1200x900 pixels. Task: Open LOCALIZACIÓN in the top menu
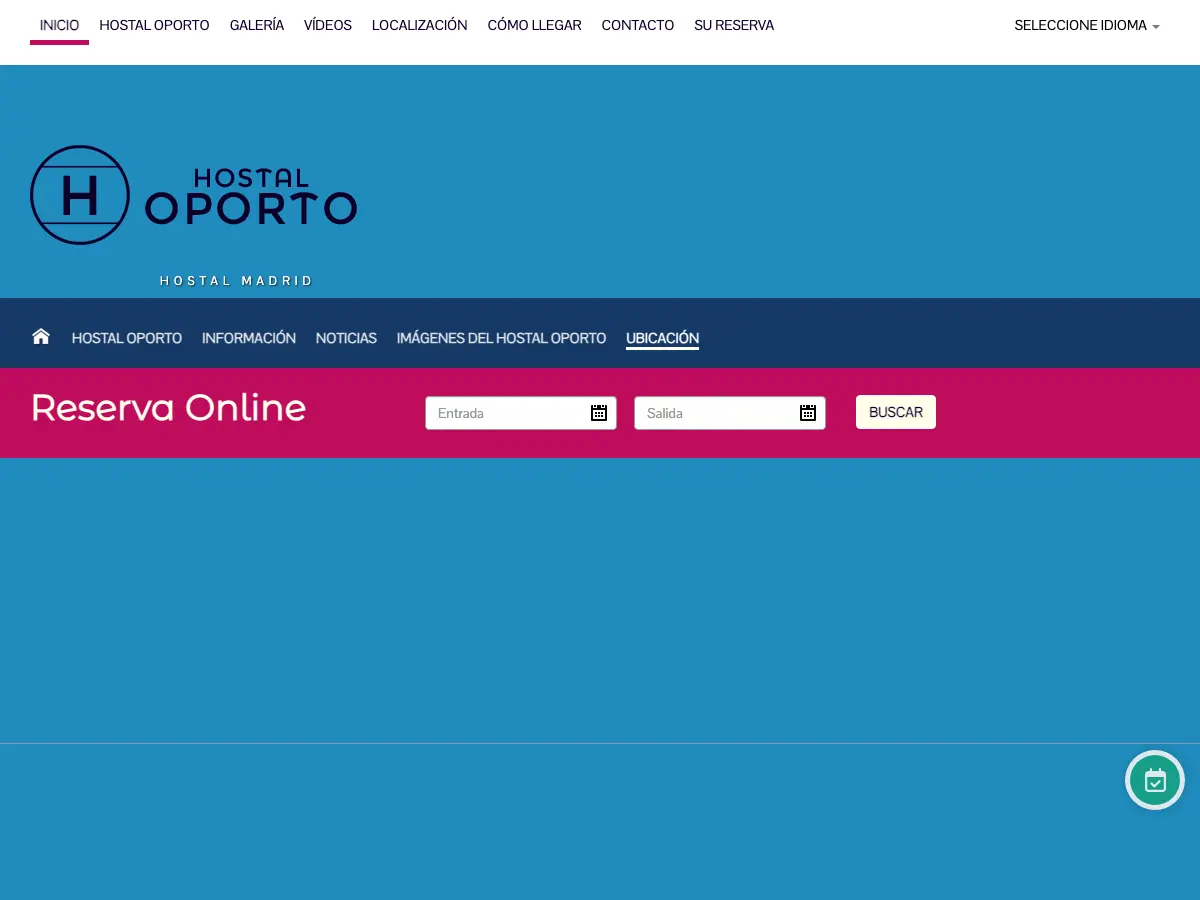point(420,26)
